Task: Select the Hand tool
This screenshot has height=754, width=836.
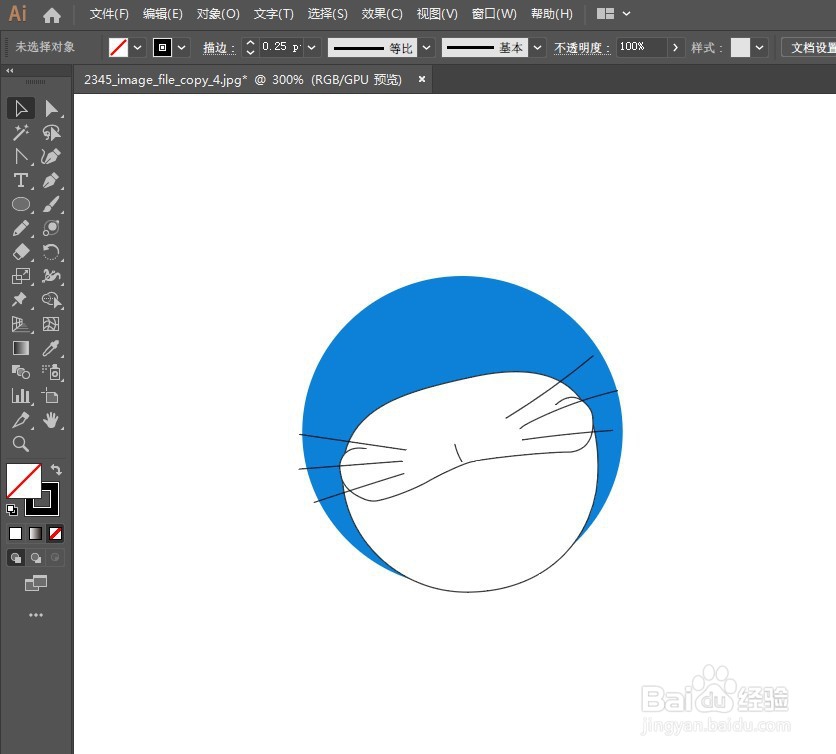Action: tap(51, 420)
